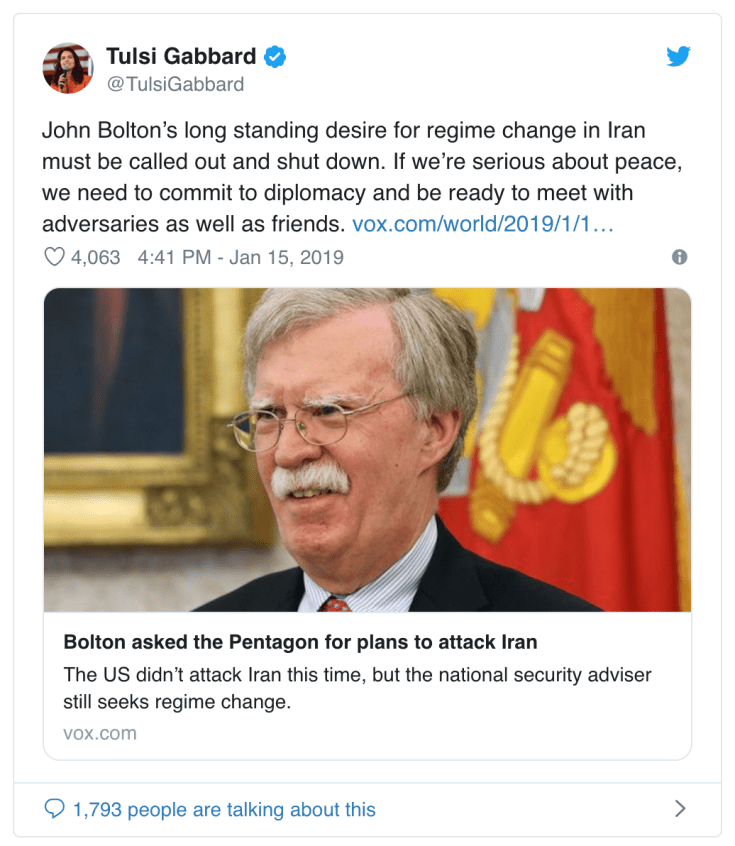Viewport: 735px width, 846px height.
Task: Click the article description about national security adviser
Action: [357, 688]
